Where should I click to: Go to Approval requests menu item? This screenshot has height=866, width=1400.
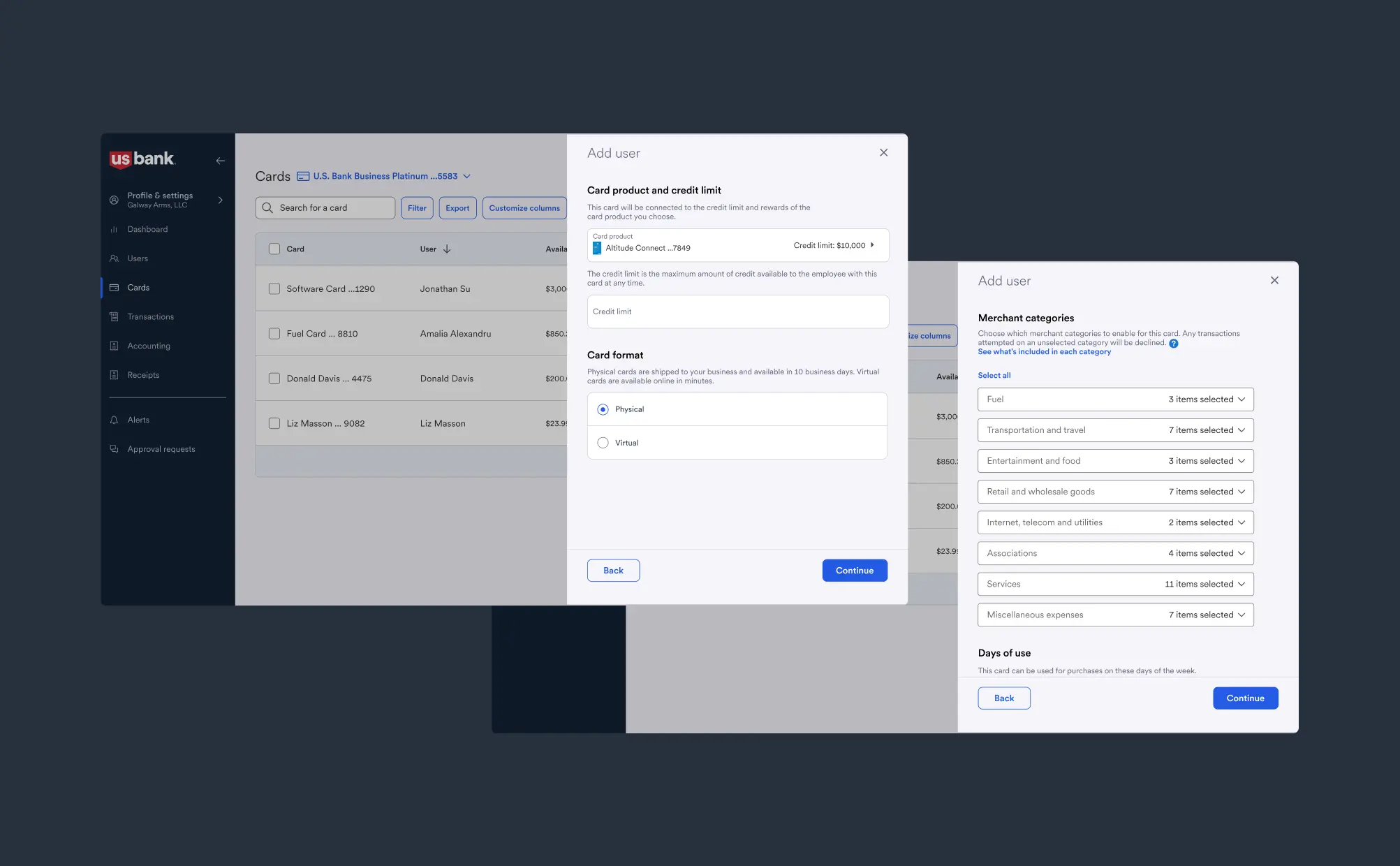[x=161, y=449]
